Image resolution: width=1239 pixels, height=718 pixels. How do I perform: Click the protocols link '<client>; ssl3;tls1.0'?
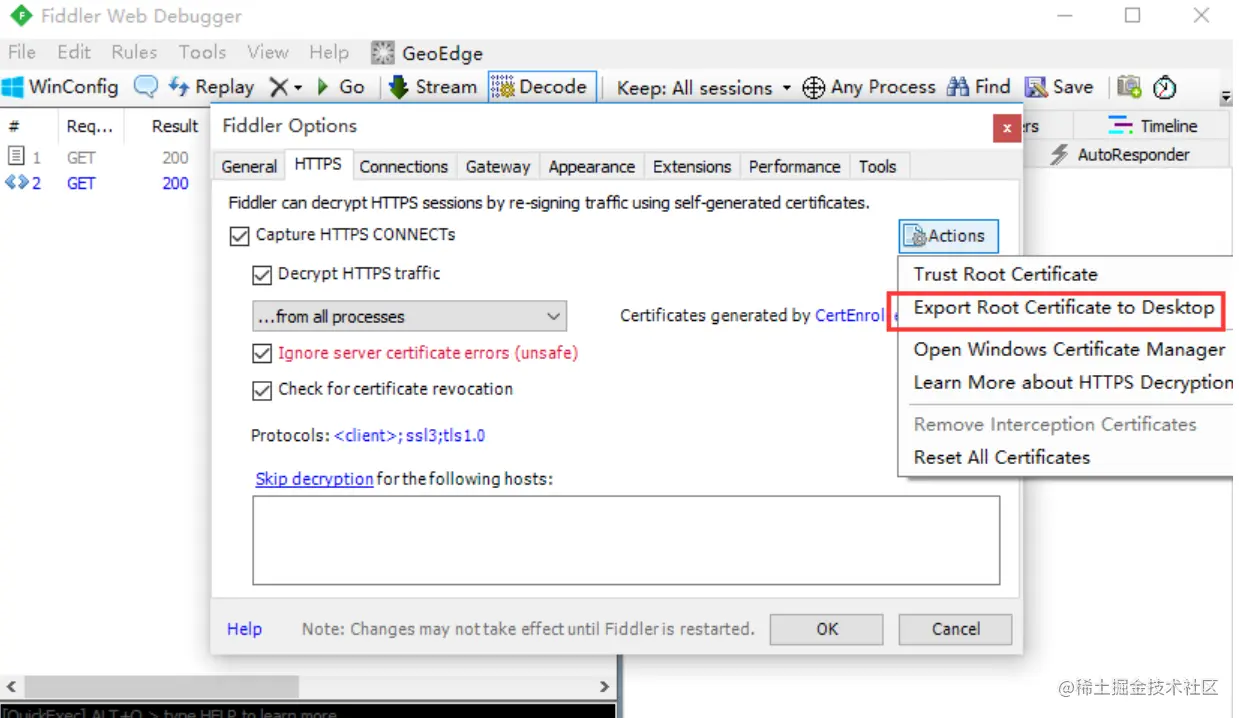coord(410,436)
